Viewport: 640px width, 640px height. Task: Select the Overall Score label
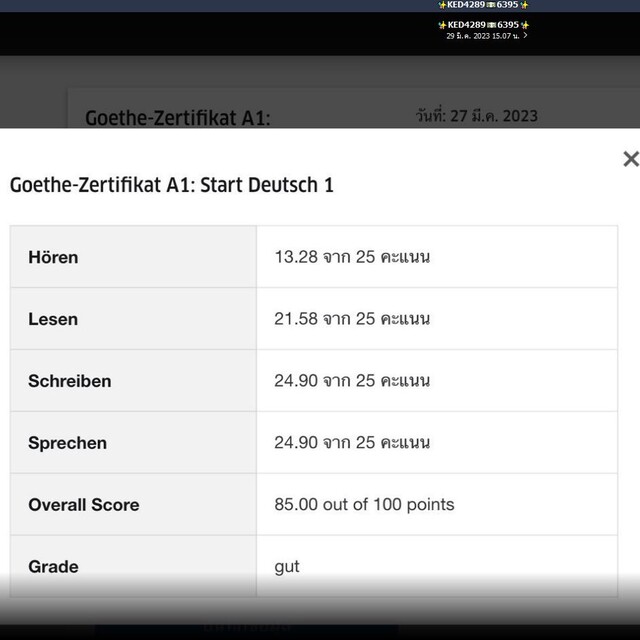(x=84, y=505)
